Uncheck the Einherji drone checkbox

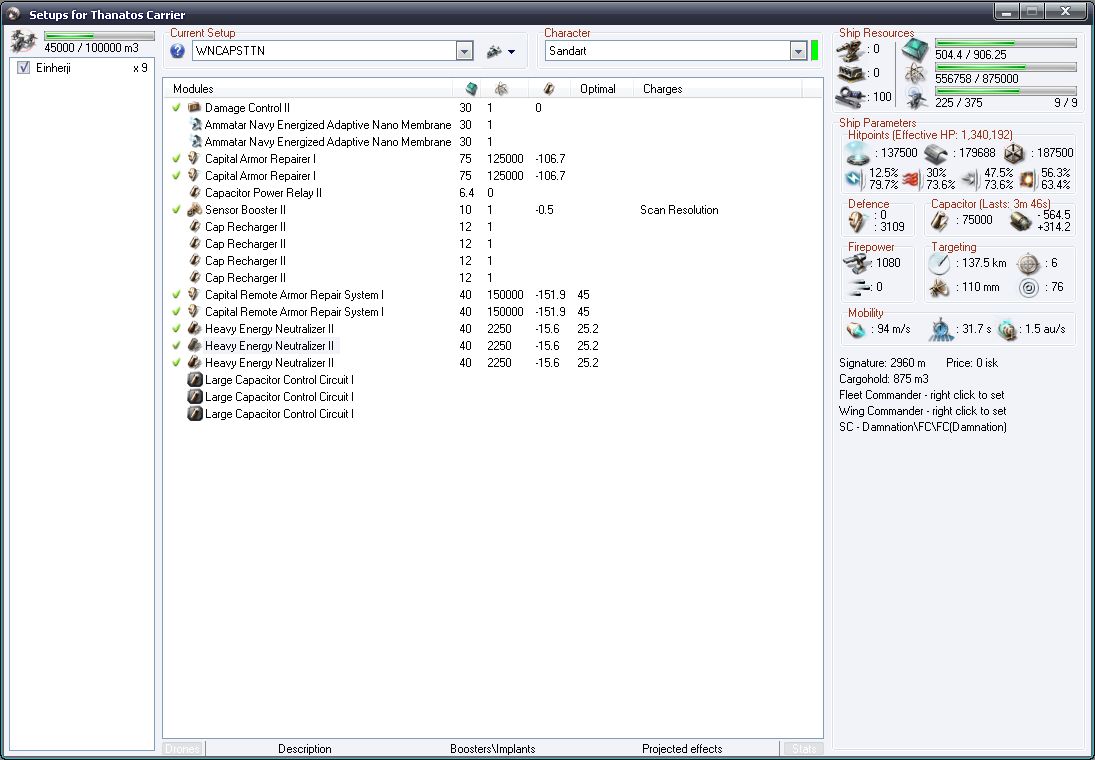click(24, 68)
